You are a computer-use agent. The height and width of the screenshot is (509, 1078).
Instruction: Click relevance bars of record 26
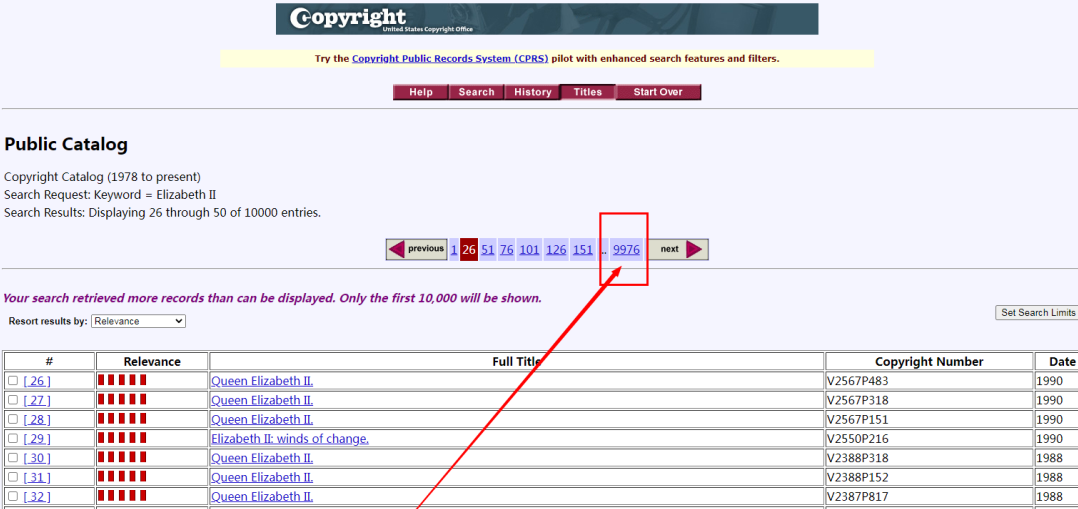[122, 380]
